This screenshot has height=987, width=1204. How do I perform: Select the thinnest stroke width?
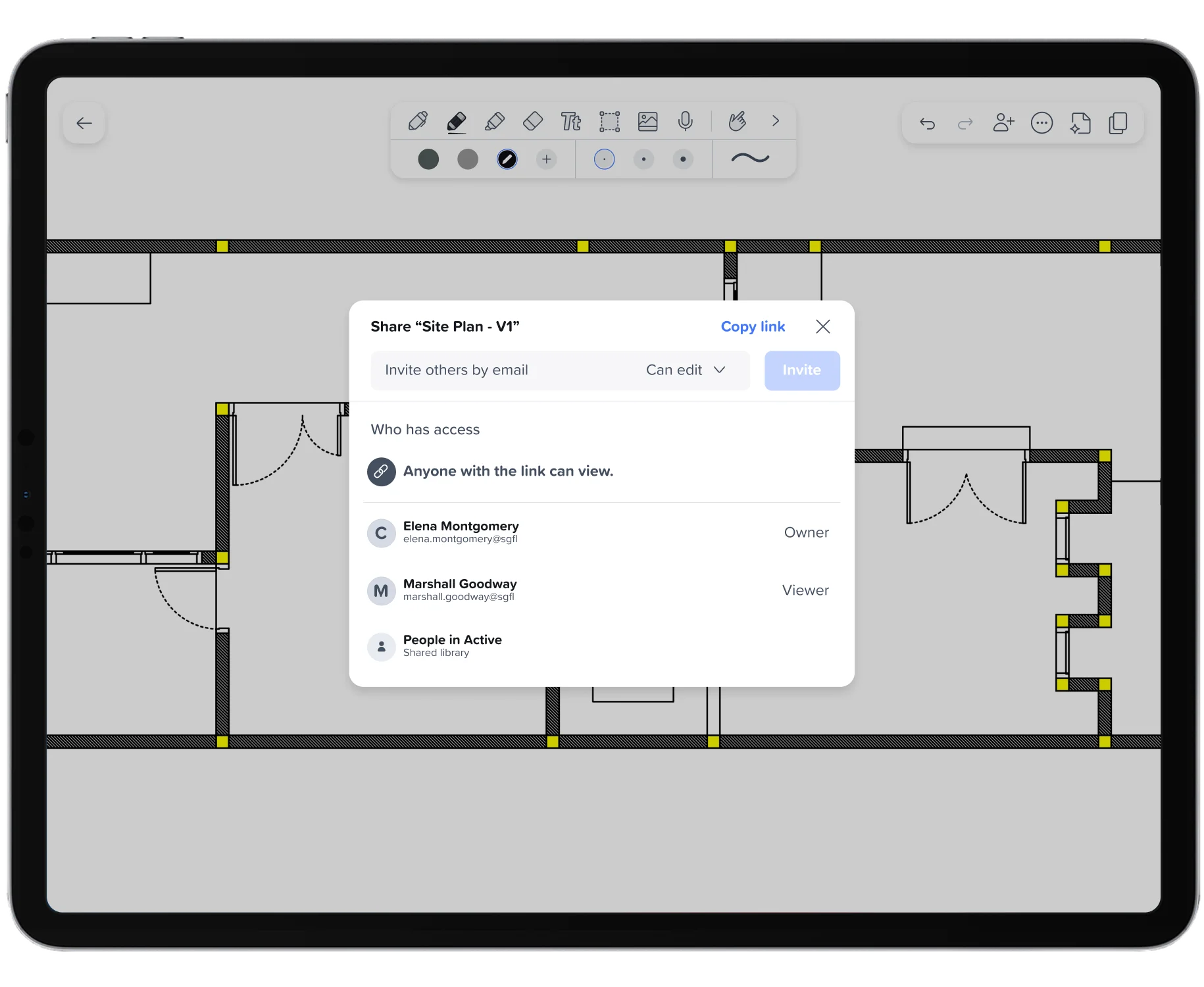click(604, 159)
